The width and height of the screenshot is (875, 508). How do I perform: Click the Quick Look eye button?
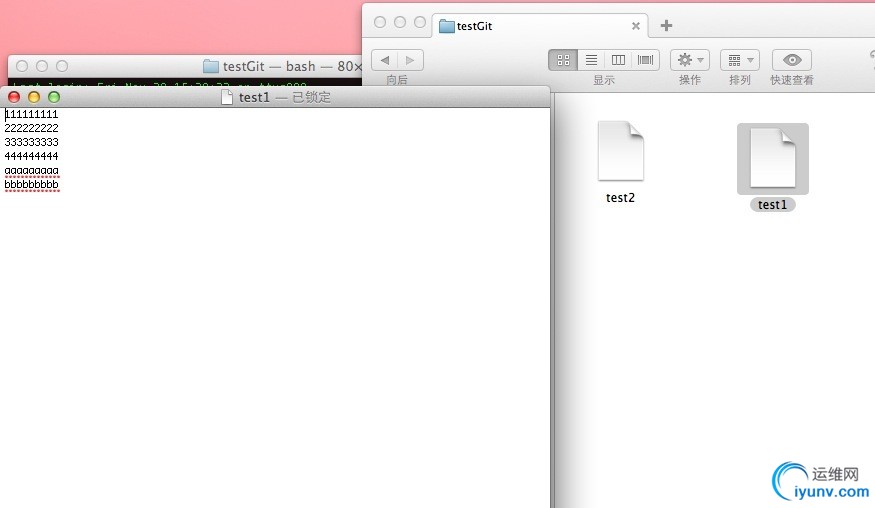click(792, 60)
